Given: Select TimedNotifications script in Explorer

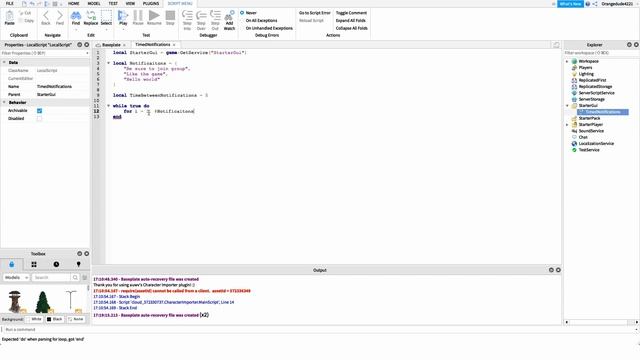Looking at the screenshot, I should pos(603,112).
